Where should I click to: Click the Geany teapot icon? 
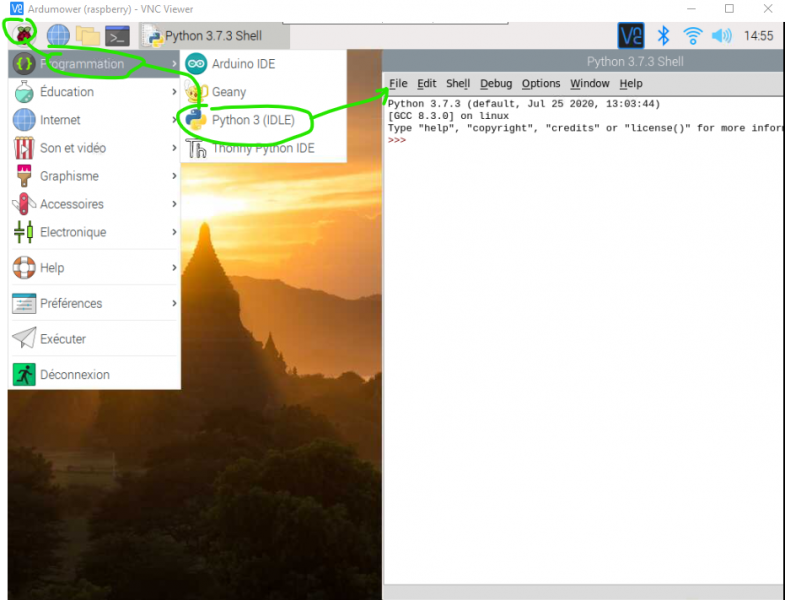pos(196,92)
